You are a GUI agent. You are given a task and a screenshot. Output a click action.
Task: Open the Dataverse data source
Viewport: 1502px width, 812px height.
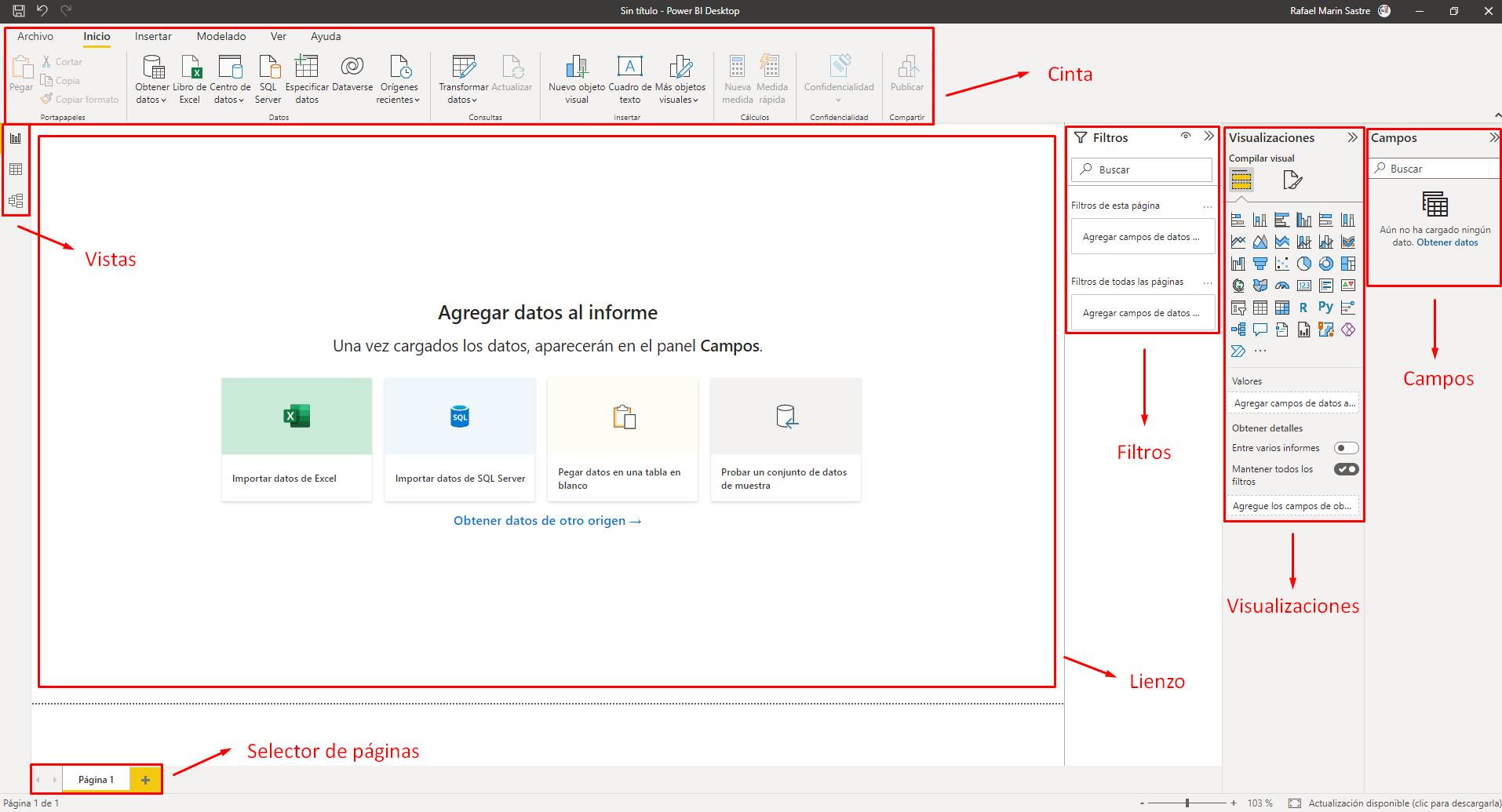[x=352, y=68]
